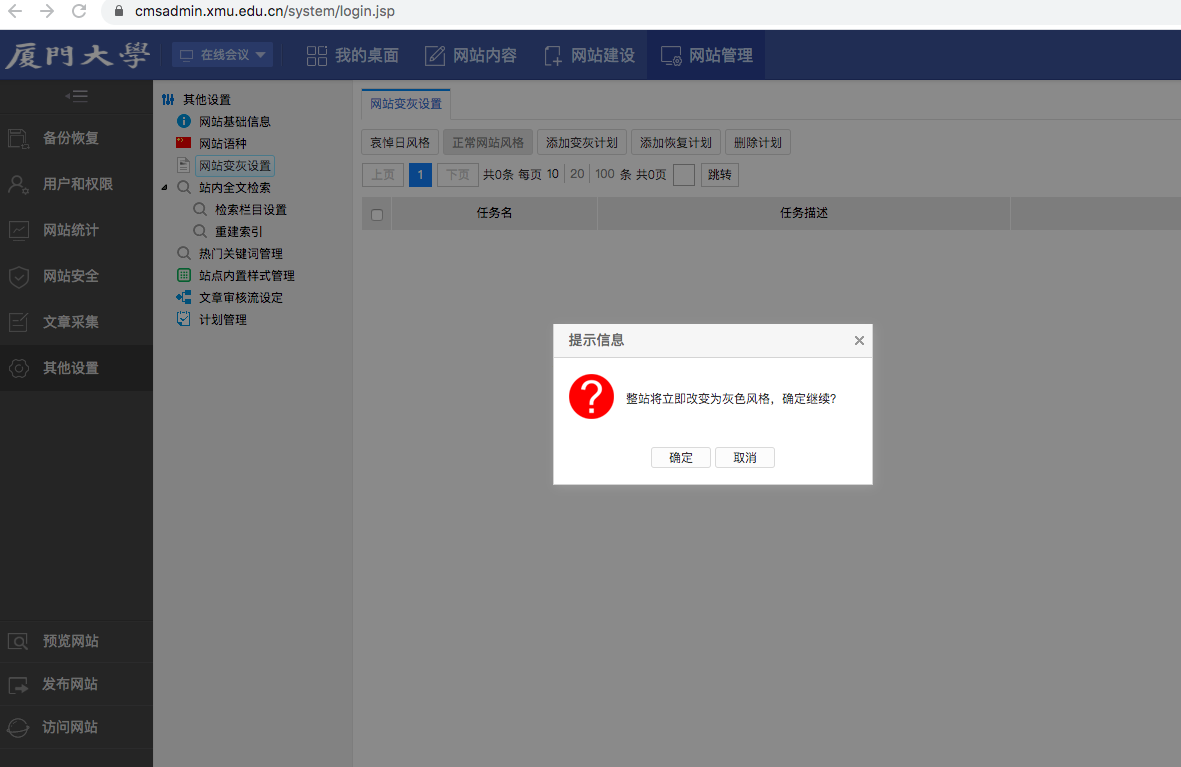
Task: Click the 访问网站 icon
Action: point(19,727)
